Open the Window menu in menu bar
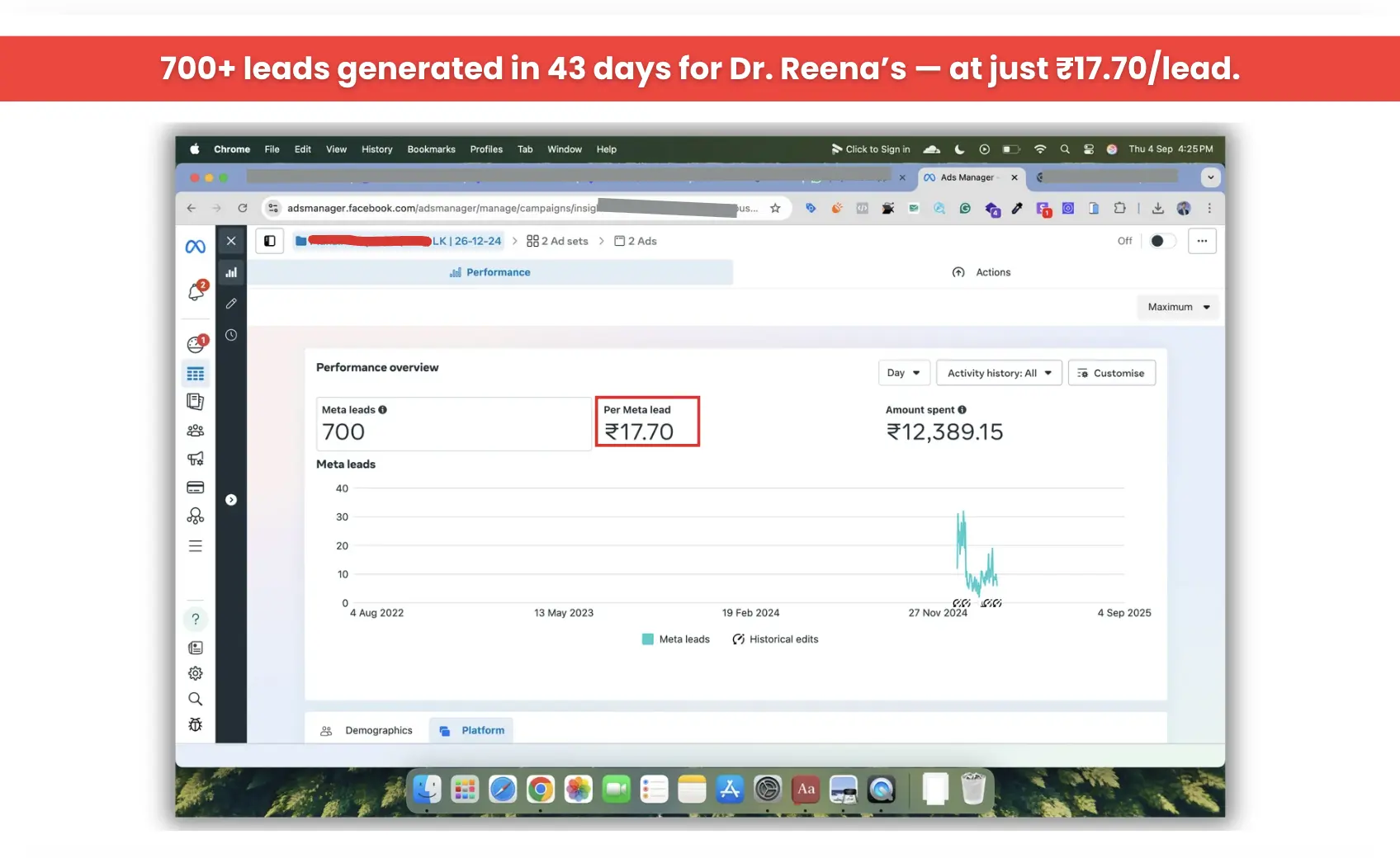This screenshot has height=858, width=1400. pos(565,149)
